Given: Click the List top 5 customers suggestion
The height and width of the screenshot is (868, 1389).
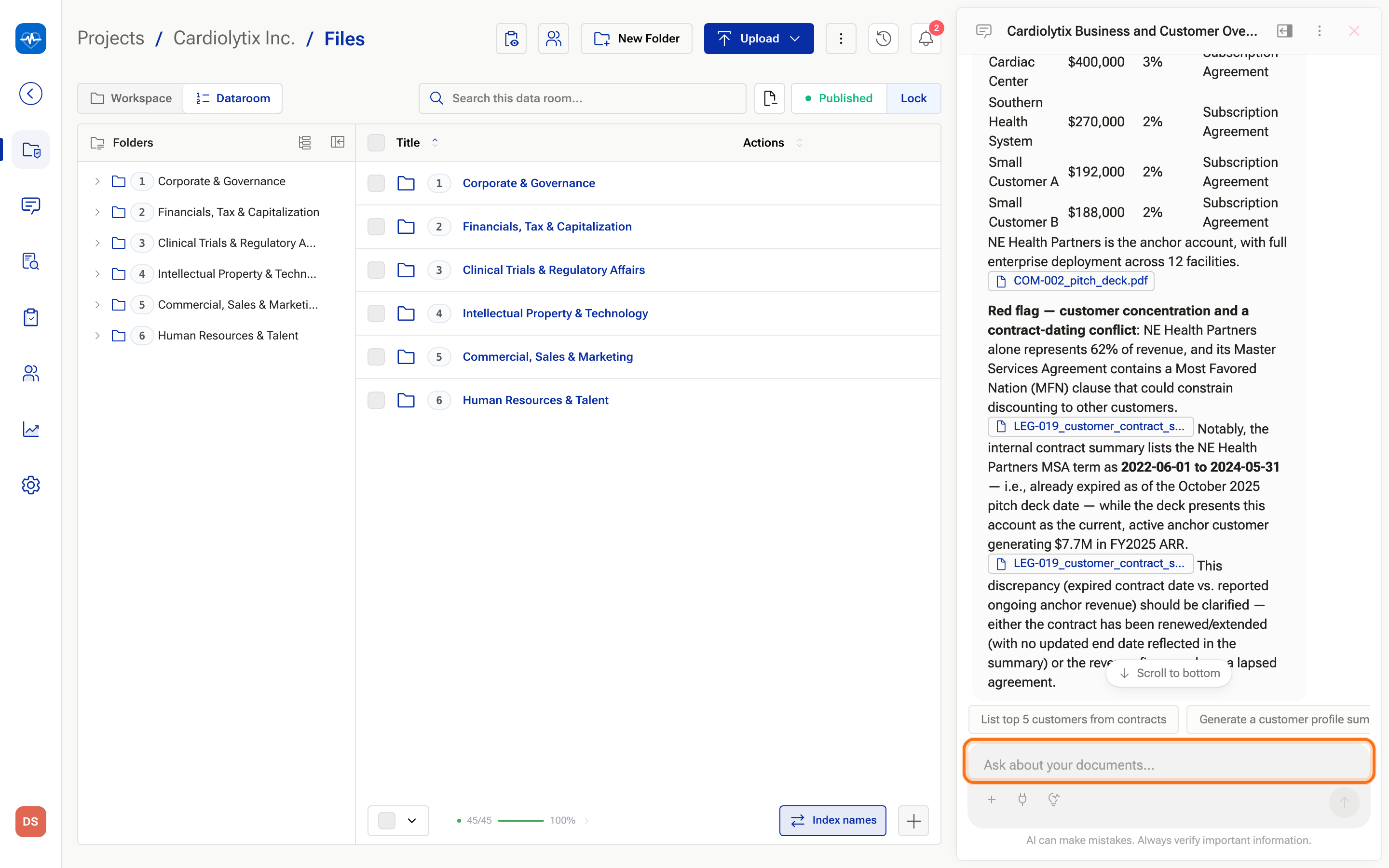Looking at the screenshot, I should [1073, 719].
